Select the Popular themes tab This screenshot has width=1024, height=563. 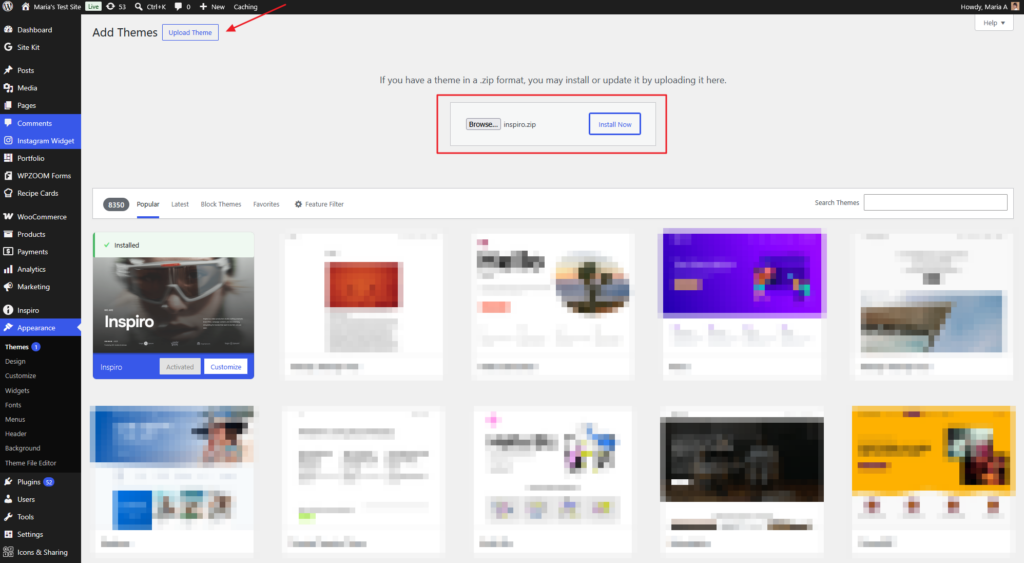click(x=148, y=204)
